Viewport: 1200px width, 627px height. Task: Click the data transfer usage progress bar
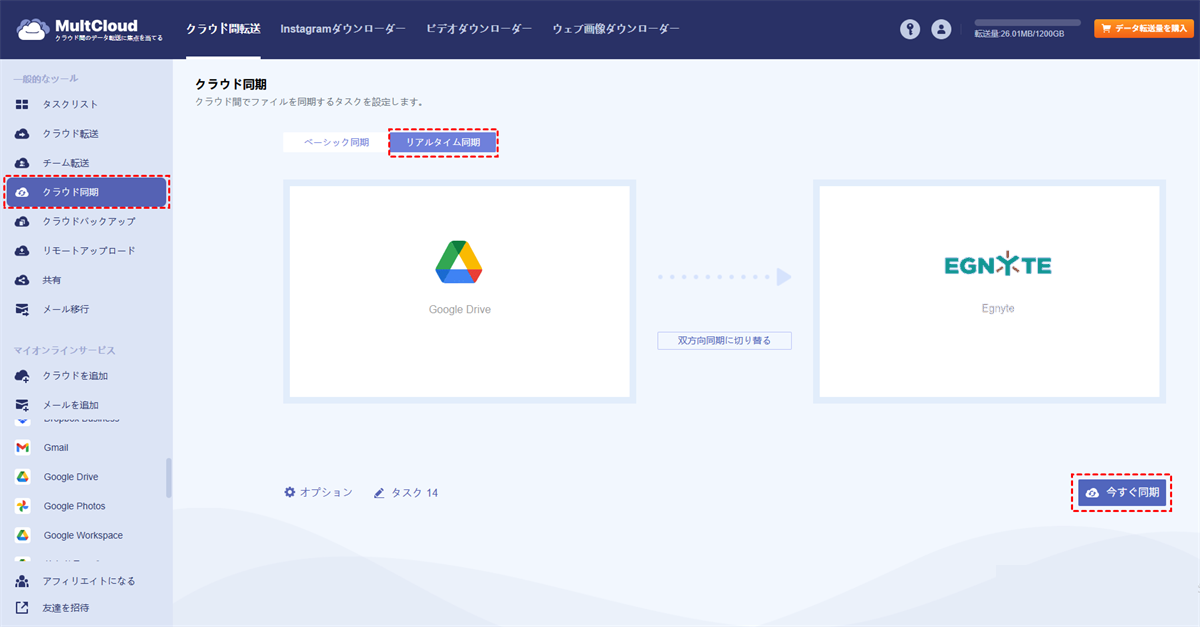[x=1027, y=22]
